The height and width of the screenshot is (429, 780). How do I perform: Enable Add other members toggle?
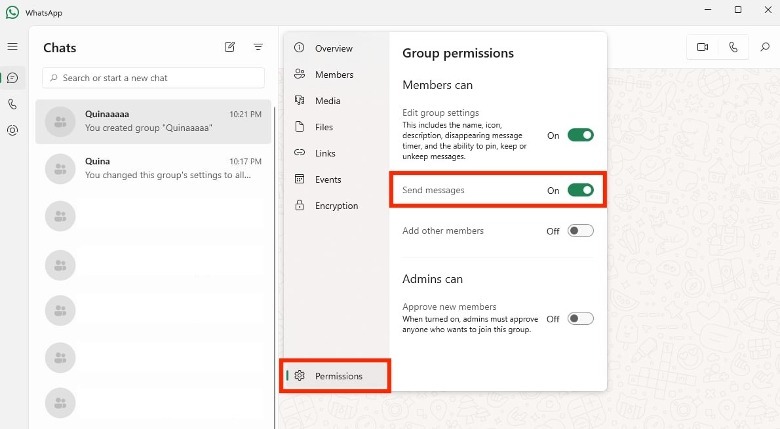point(580,231)
